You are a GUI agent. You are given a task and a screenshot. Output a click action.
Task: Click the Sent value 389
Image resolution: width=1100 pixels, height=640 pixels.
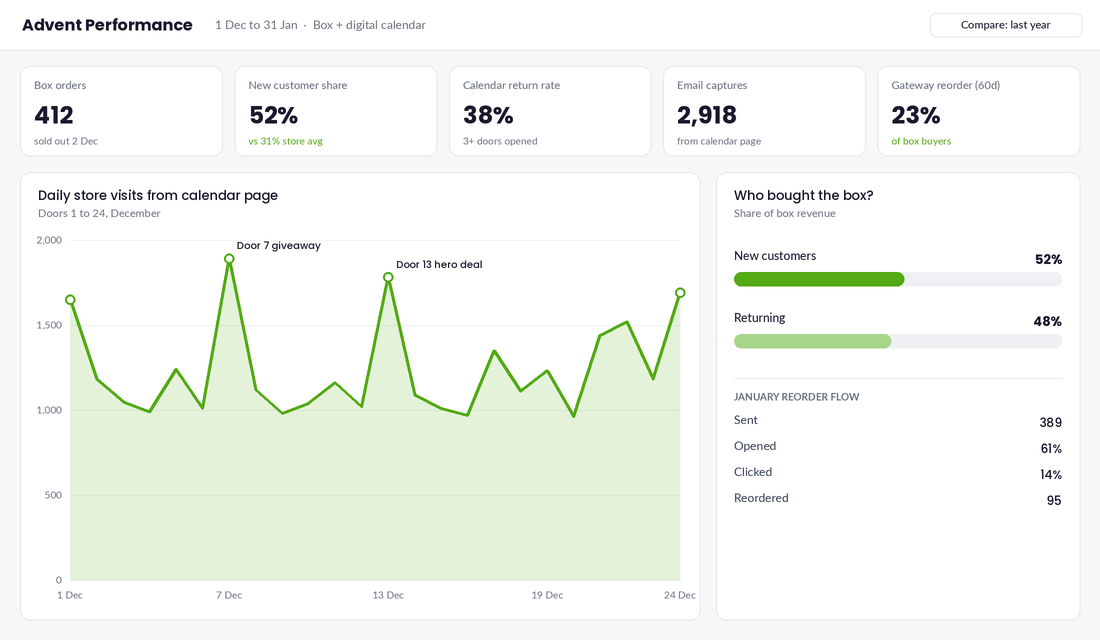tap(1050, 422)
